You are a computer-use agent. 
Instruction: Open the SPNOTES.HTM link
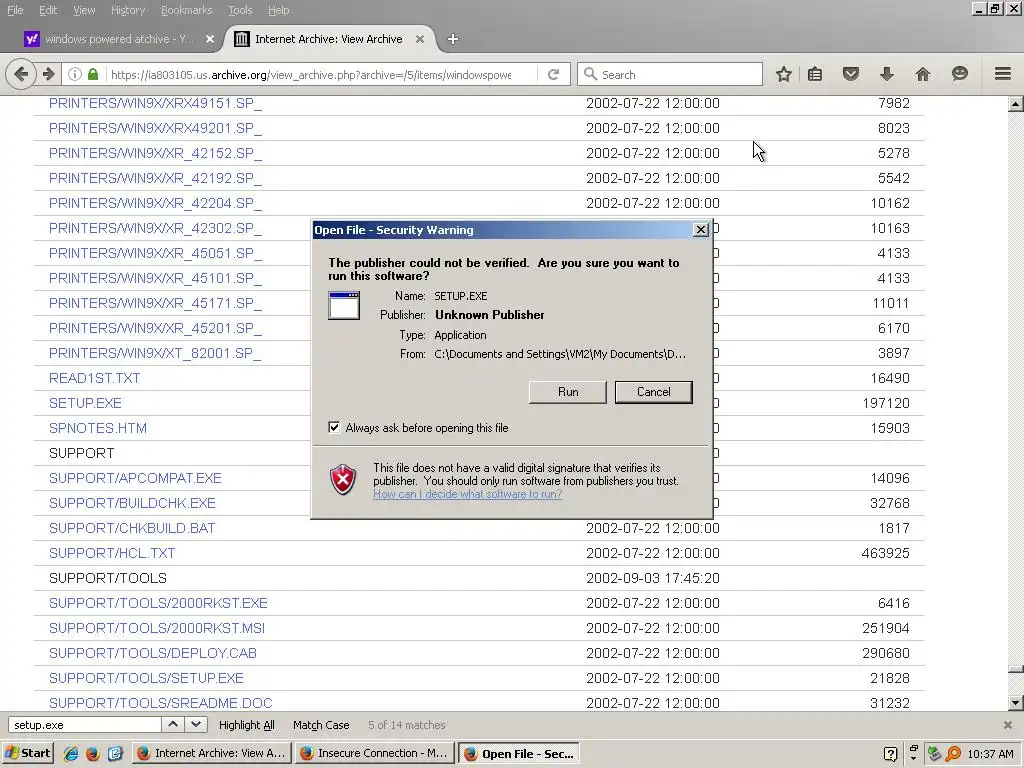pos(98,428)
